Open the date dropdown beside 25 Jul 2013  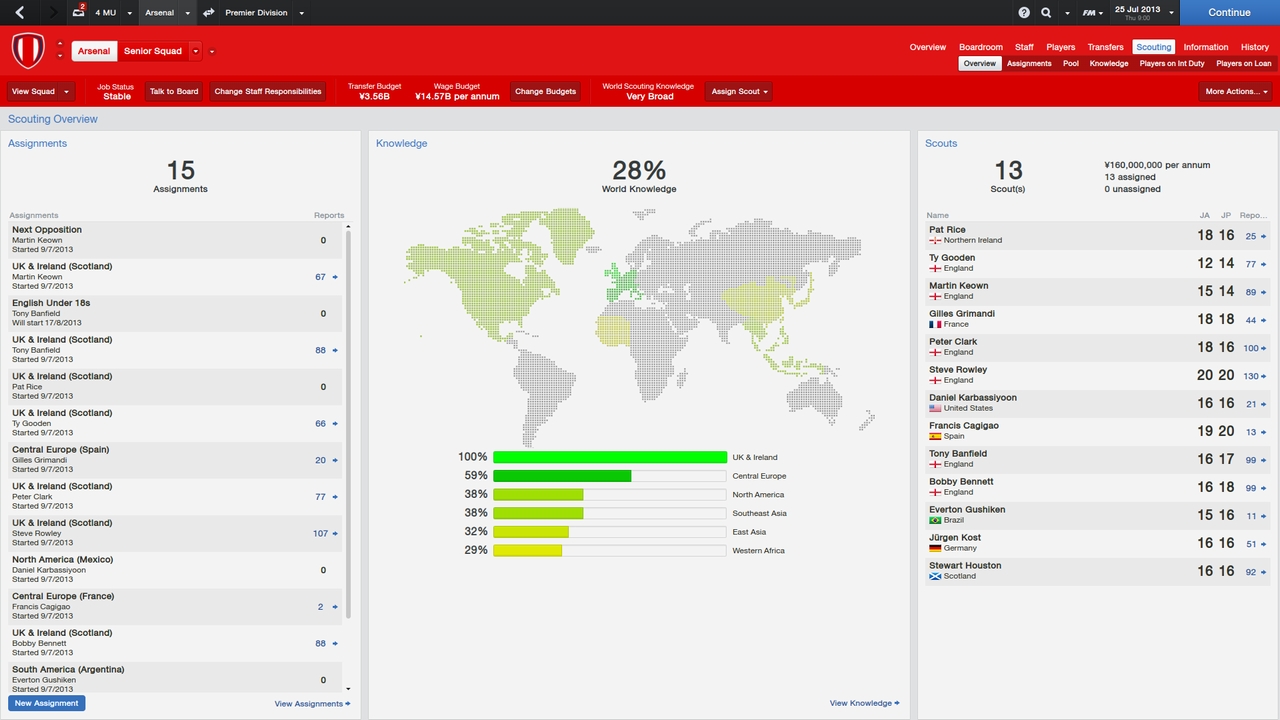(1170, 13)
